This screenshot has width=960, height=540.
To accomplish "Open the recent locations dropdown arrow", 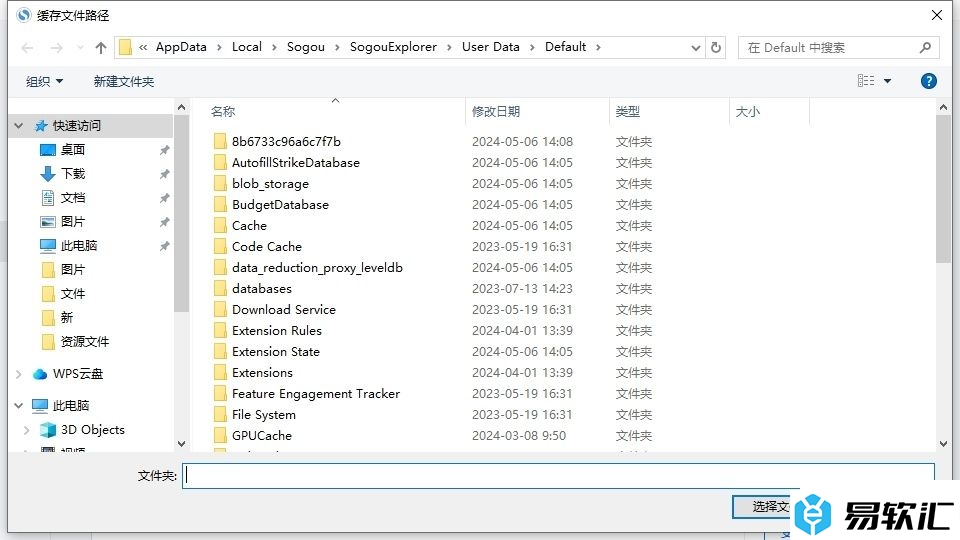I will pos(80,48).
